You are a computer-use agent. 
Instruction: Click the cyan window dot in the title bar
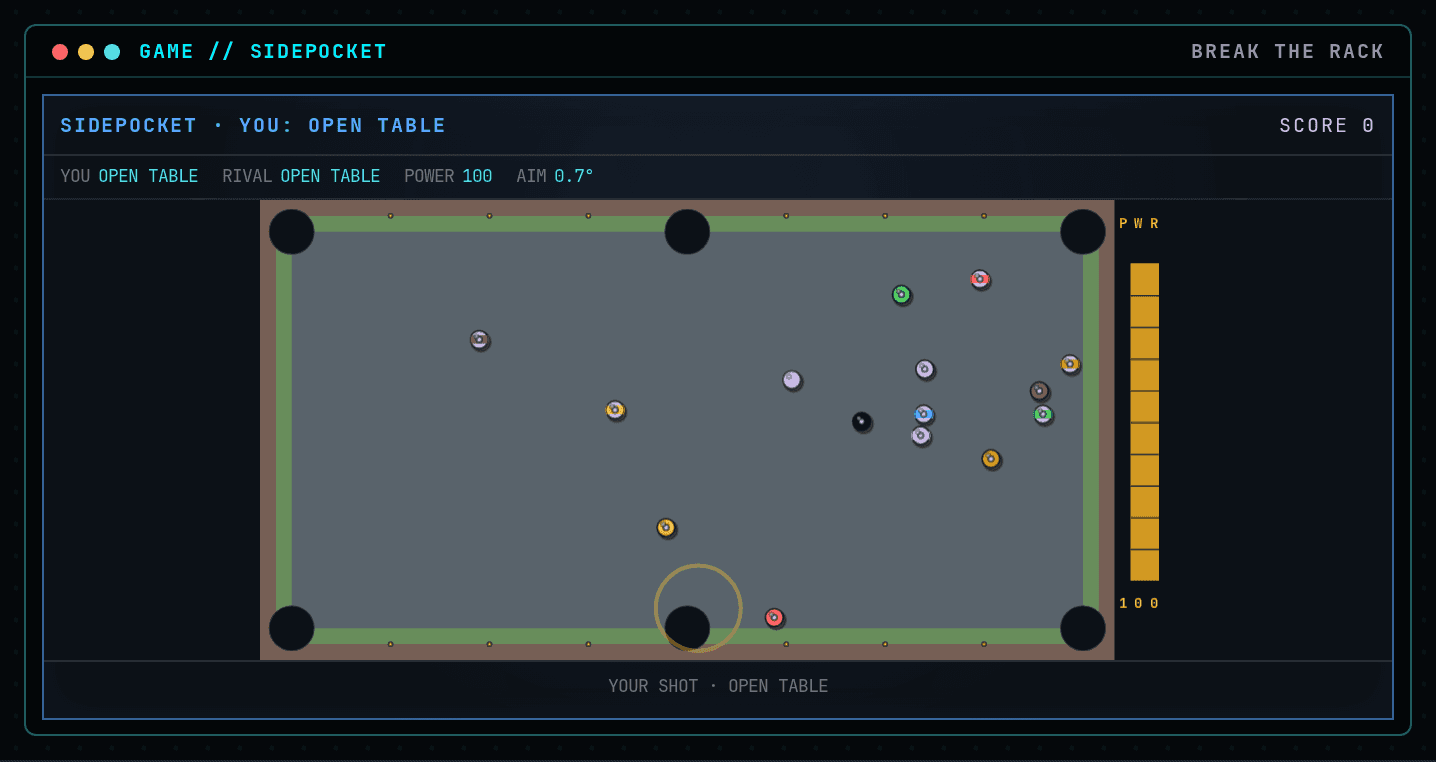tap(112, 52)
